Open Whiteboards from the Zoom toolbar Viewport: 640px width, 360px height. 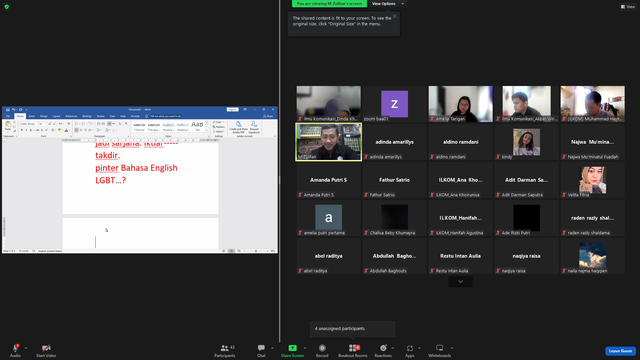point(440,351)
